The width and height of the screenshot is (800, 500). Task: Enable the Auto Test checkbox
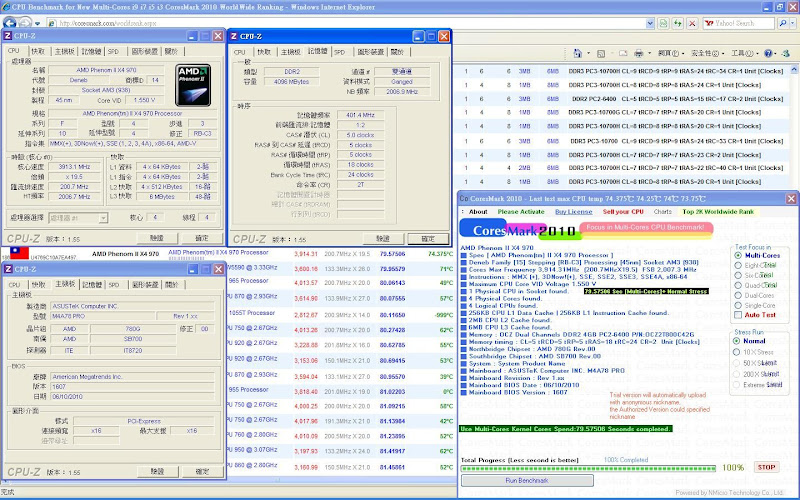coord(738,315)
